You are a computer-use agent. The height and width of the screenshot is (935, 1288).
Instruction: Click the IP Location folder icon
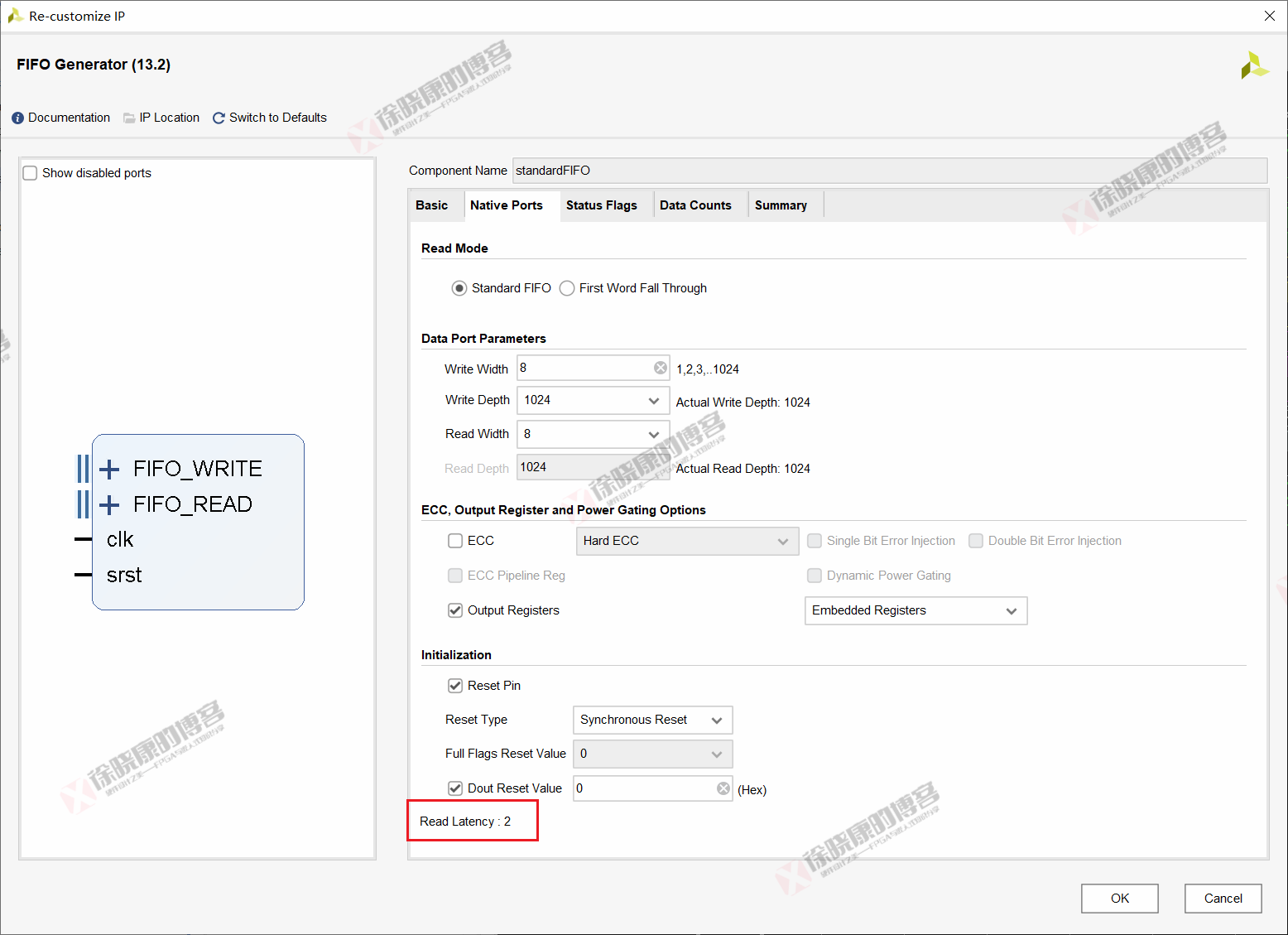point(129,118)
